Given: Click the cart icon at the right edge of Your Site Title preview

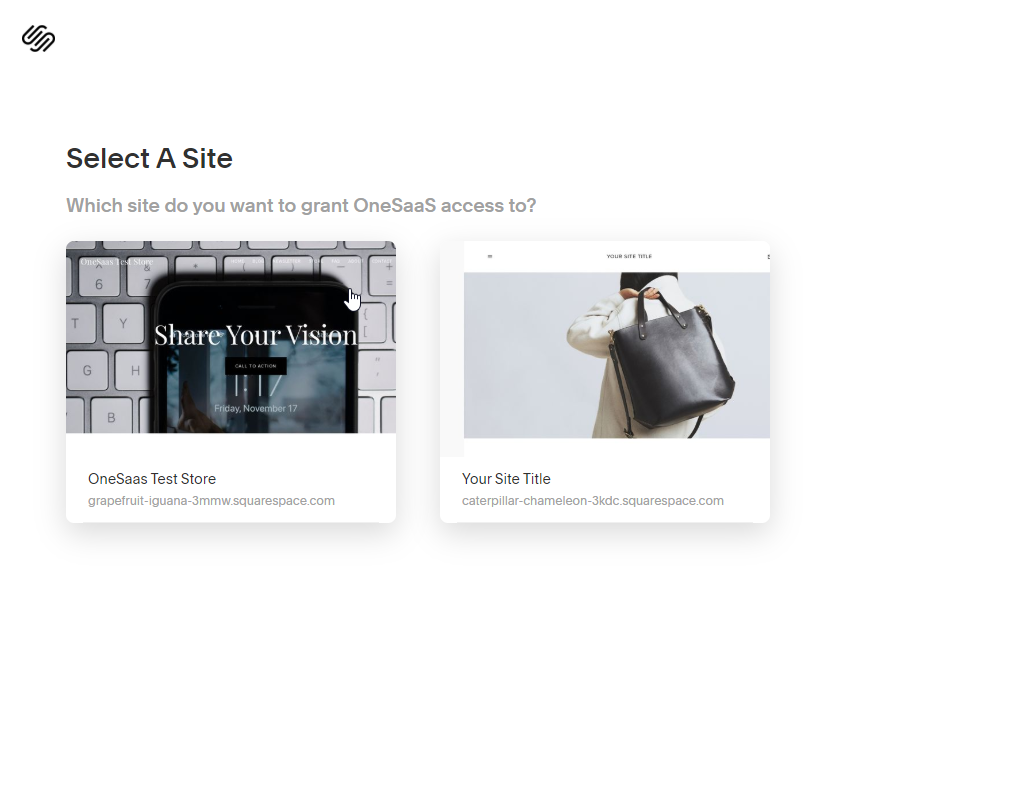Looking at the screenshot, I should [x=768, y=257].
